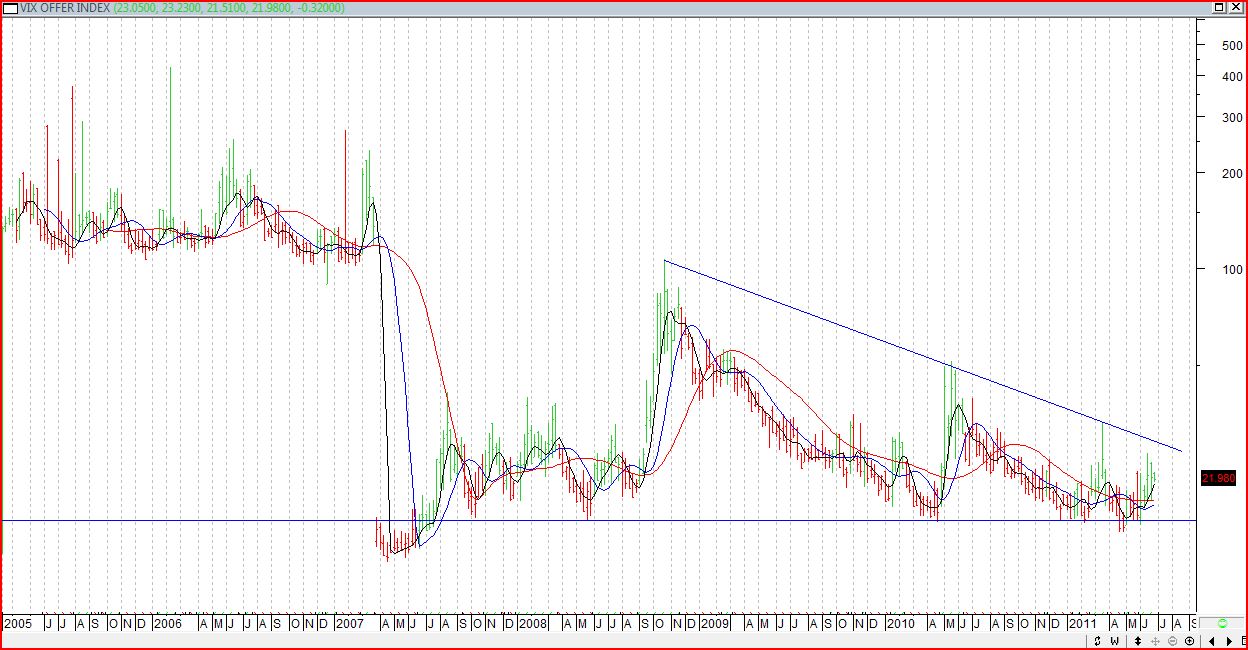The image size is (1248, 650).
Task: Click the green circle scroll indicator
Action: [x=1222, y=623]
